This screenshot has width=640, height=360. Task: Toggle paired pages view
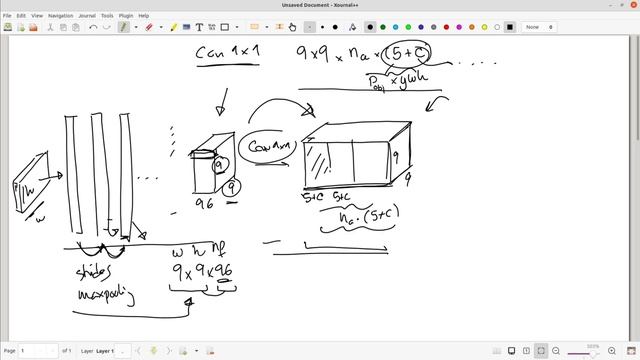[x=496, y=351]
